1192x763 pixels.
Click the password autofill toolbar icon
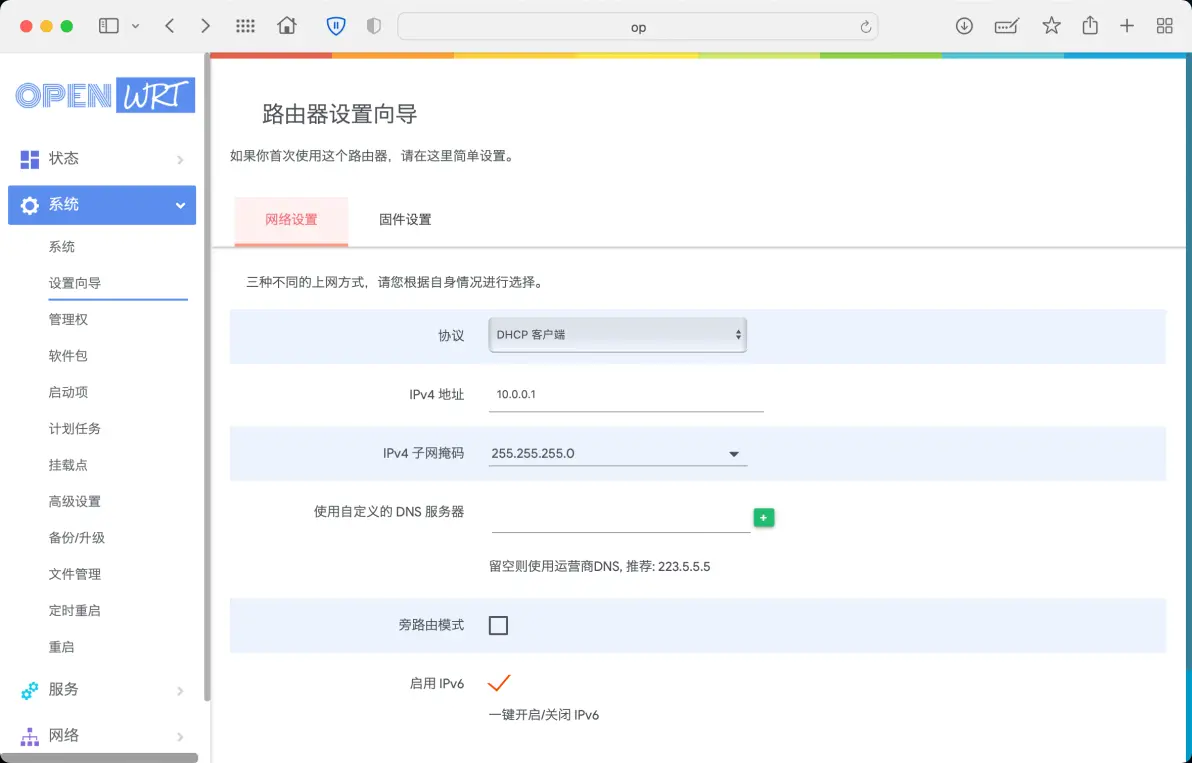click(1007, 27)
